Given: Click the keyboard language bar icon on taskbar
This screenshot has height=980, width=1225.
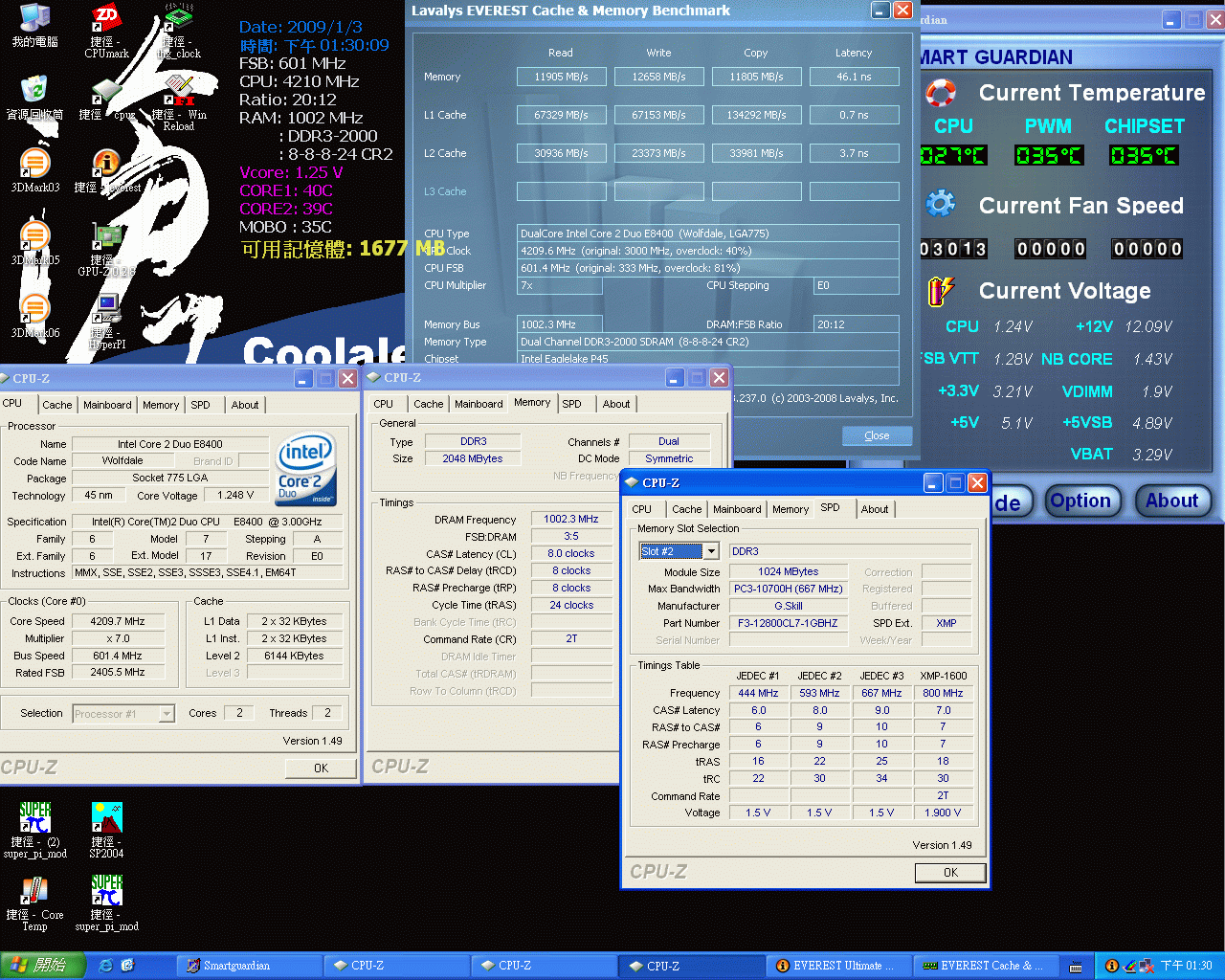Looking at the screenshot, I should (x=1076, y=967).
